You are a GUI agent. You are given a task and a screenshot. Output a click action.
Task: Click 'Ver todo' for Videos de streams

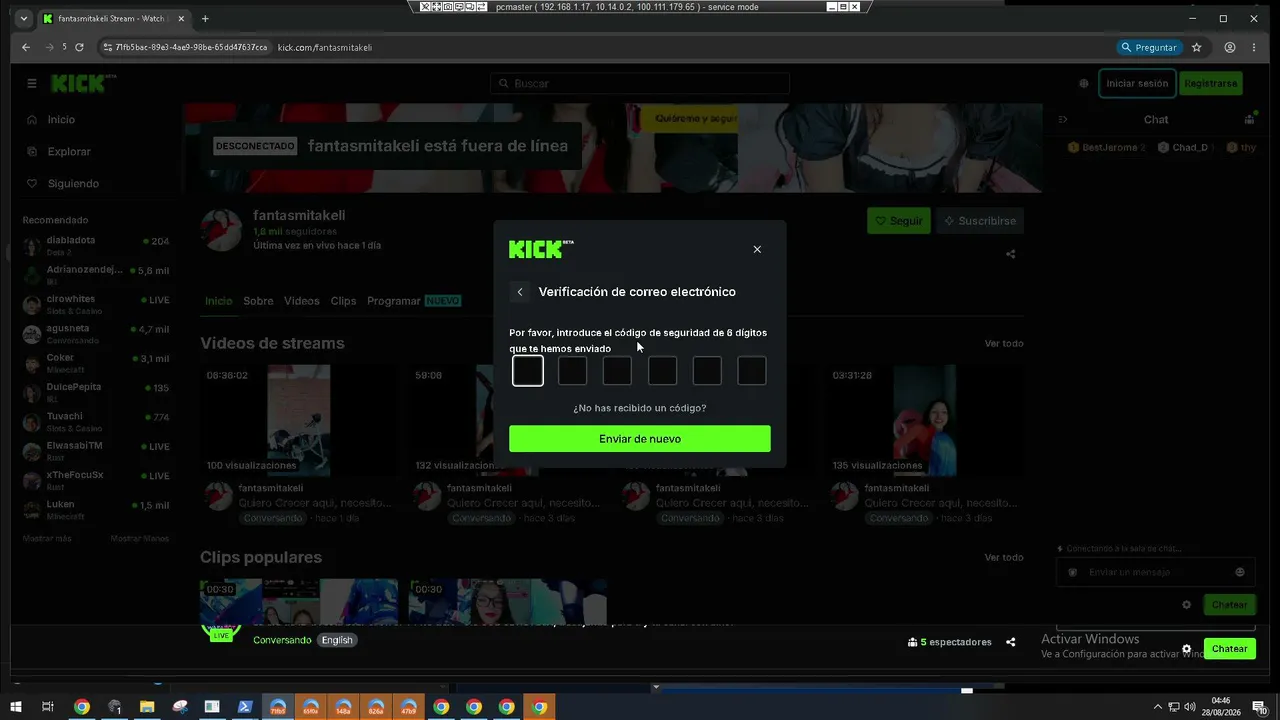(x=1004, y=343)
